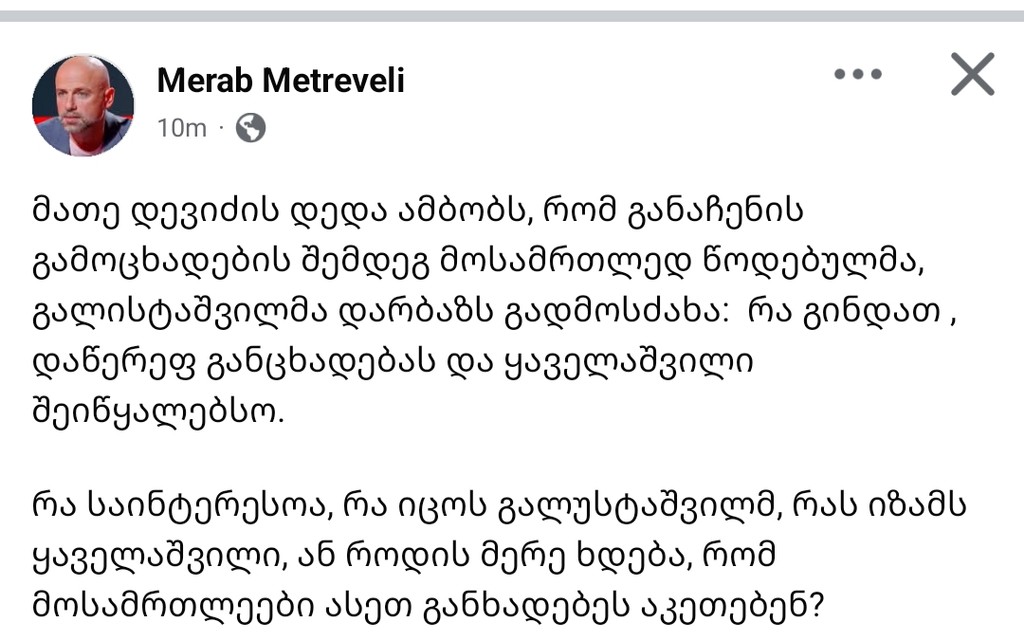The image size is (1024, 640).
Task: Open the Merab Metreveli profile name link
Action: [x=281, y=80]
